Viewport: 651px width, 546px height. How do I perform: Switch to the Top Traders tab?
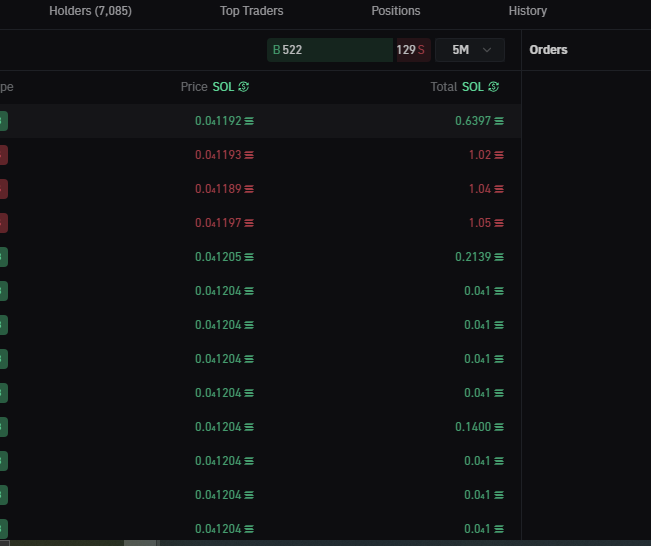click(x=252, y=11)
